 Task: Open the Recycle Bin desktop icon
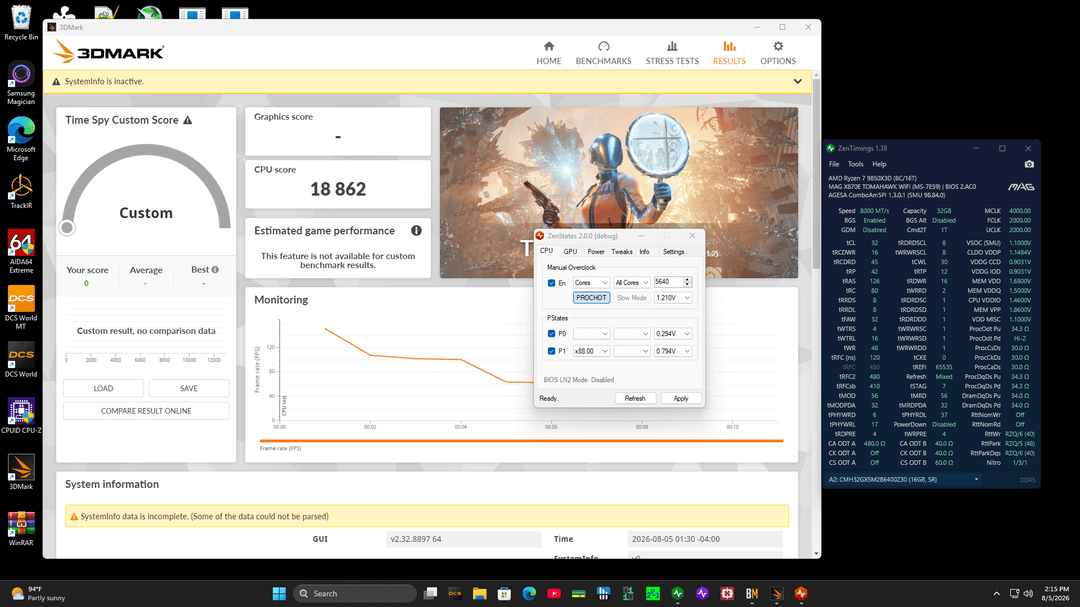click(21, 22)
